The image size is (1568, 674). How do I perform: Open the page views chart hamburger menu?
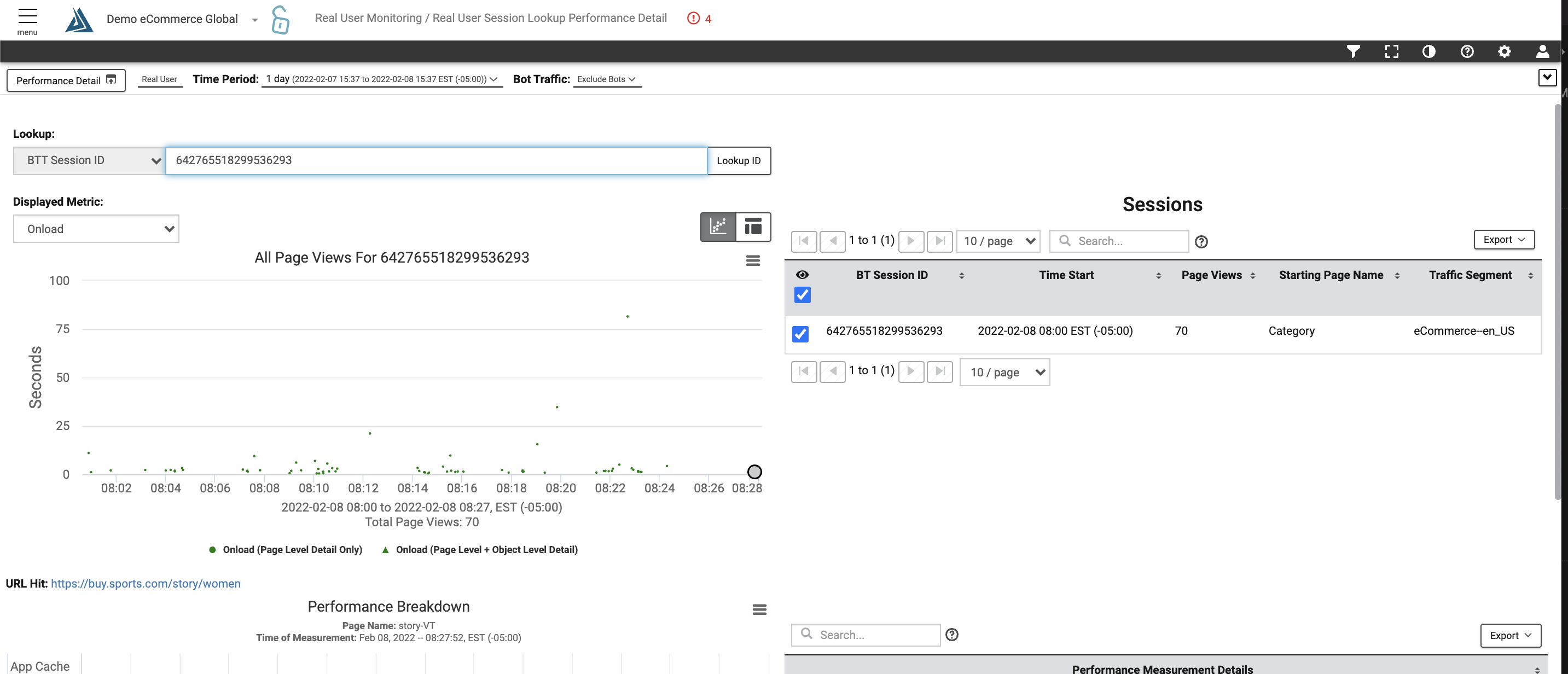point(752,260)
